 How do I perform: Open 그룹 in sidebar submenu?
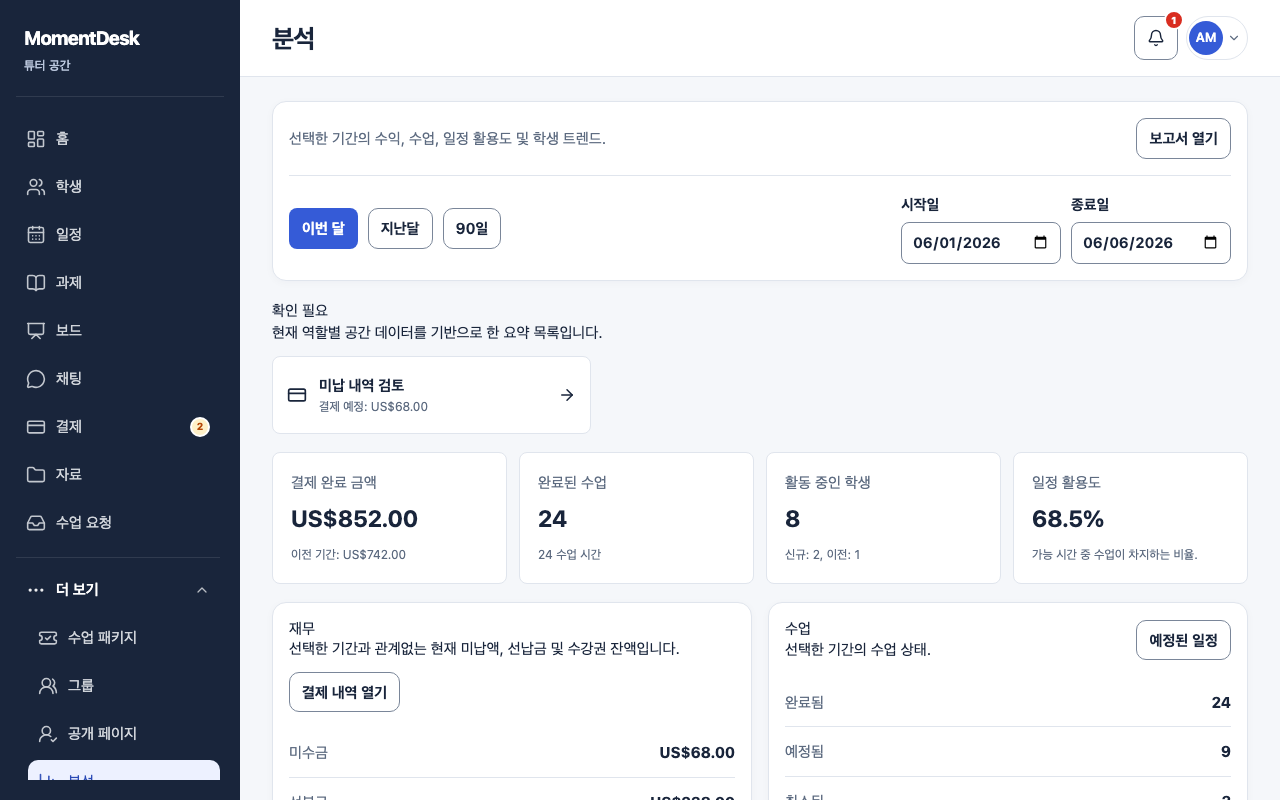tap(124, 686)
